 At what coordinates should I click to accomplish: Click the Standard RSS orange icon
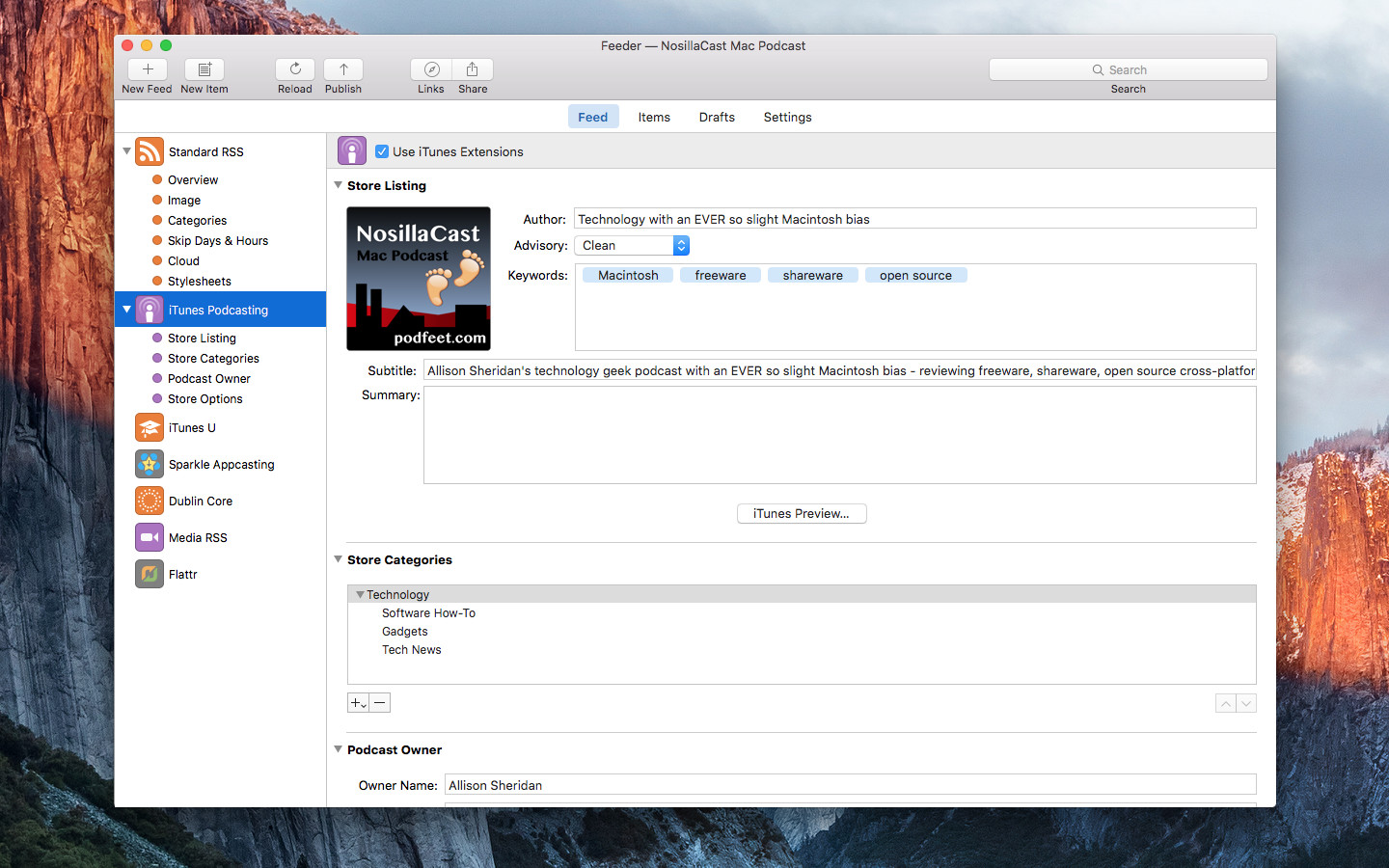150,151
